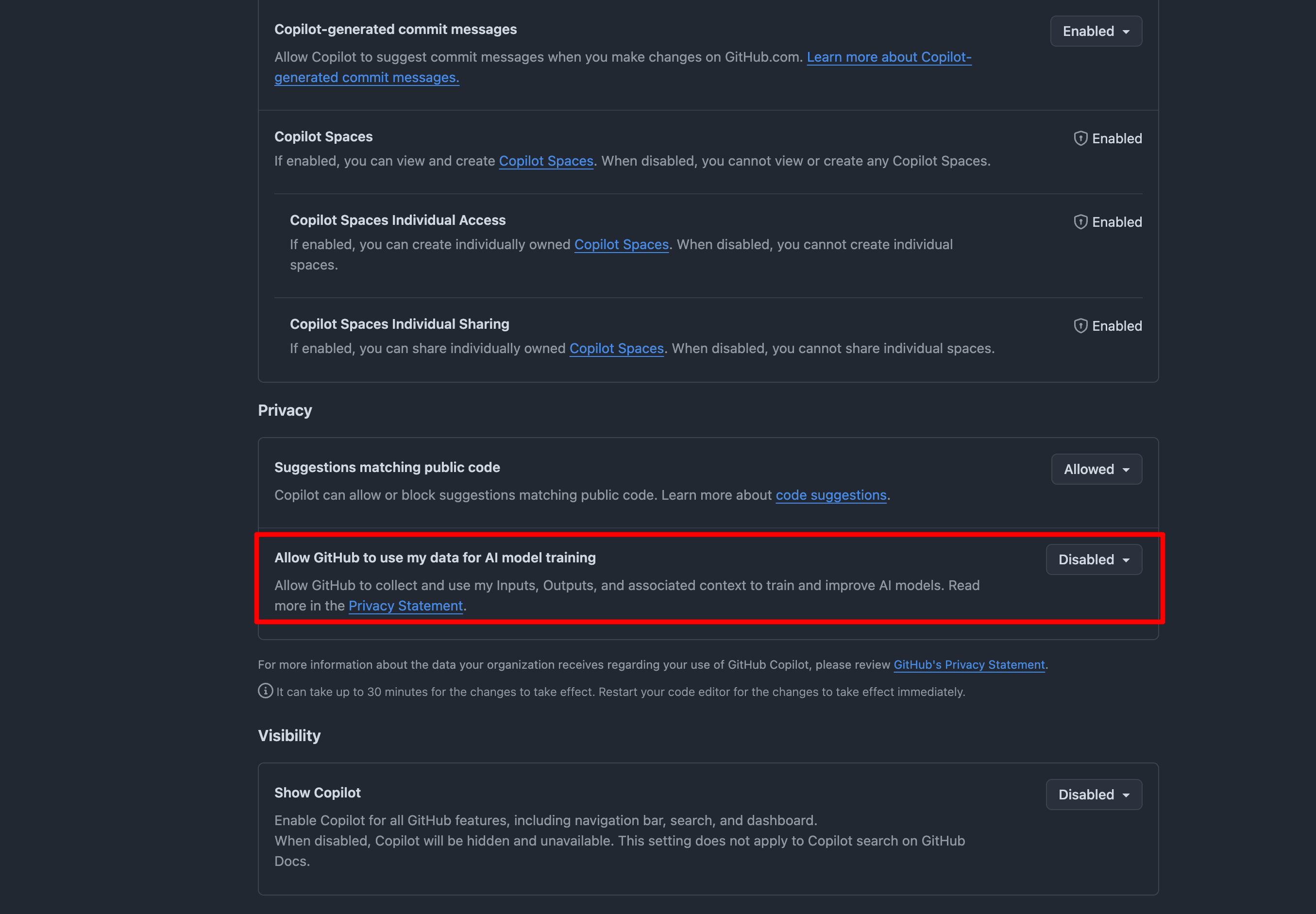1316x914 pixels.
Task: Click the chevron on the Show Copilot Disabled dropdown
Action: point(1126,795)
